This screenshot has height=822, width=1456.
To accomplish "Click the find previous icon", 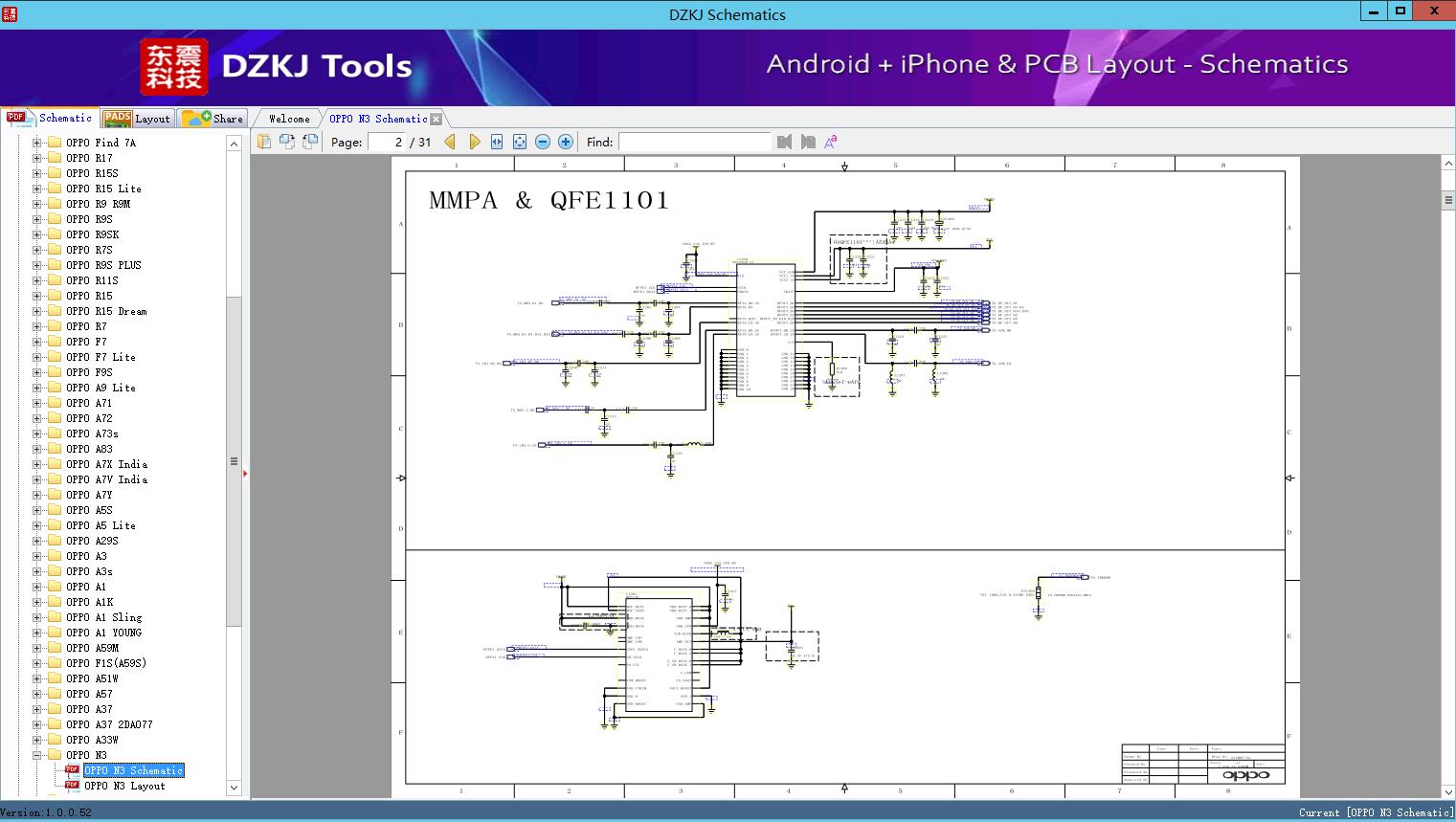I will click(785, 142).
